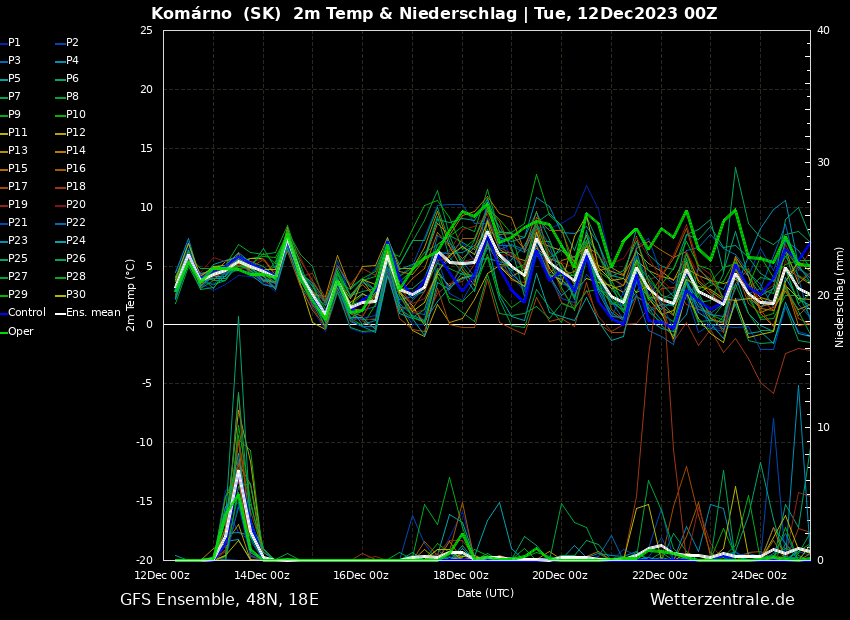Select the Oper legend entry
Image resolution: width=850 pixels, height=620 pixels.
20,331
